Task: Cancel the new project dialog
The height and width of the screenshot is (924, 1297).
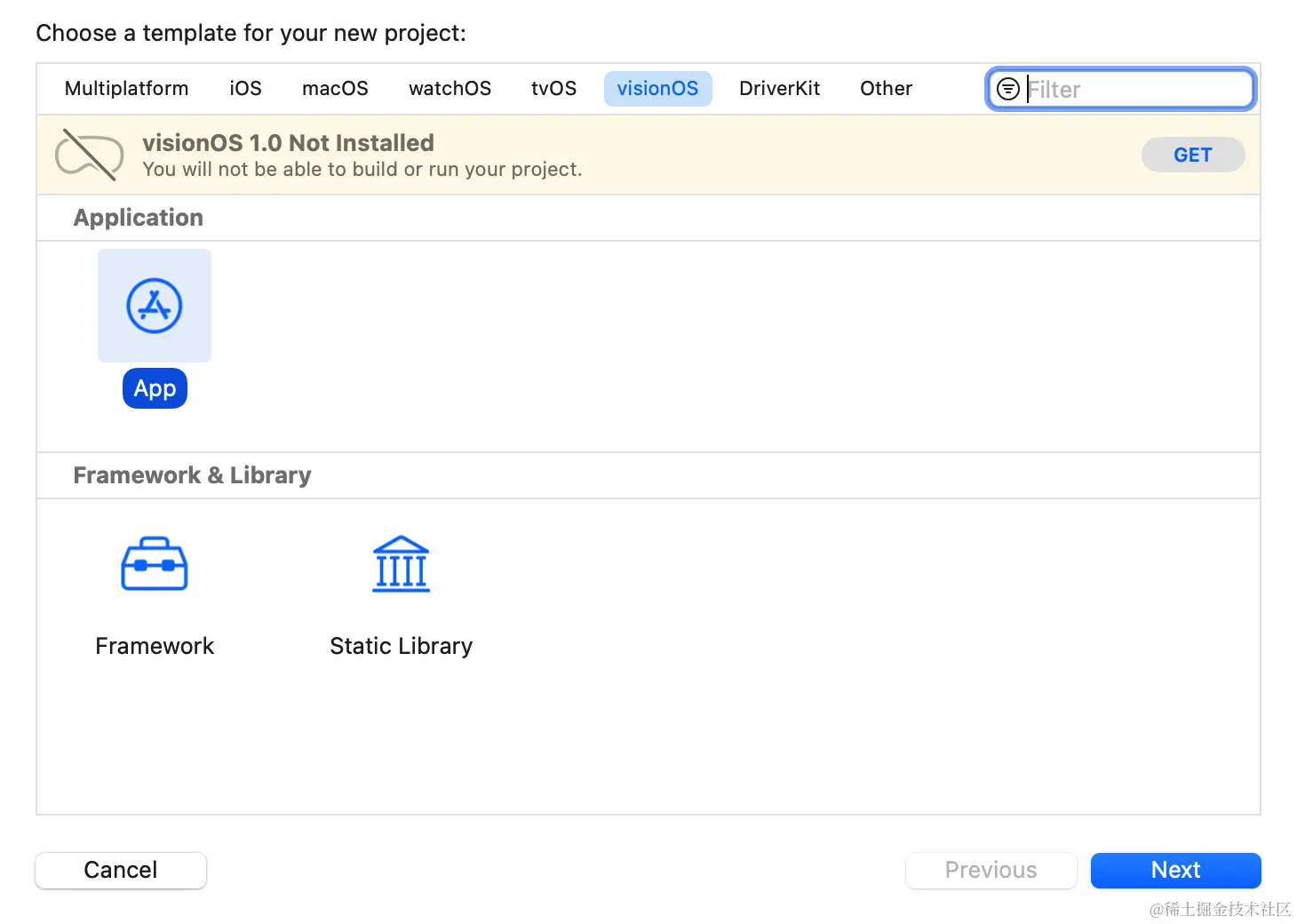Action: pos(121,870)
